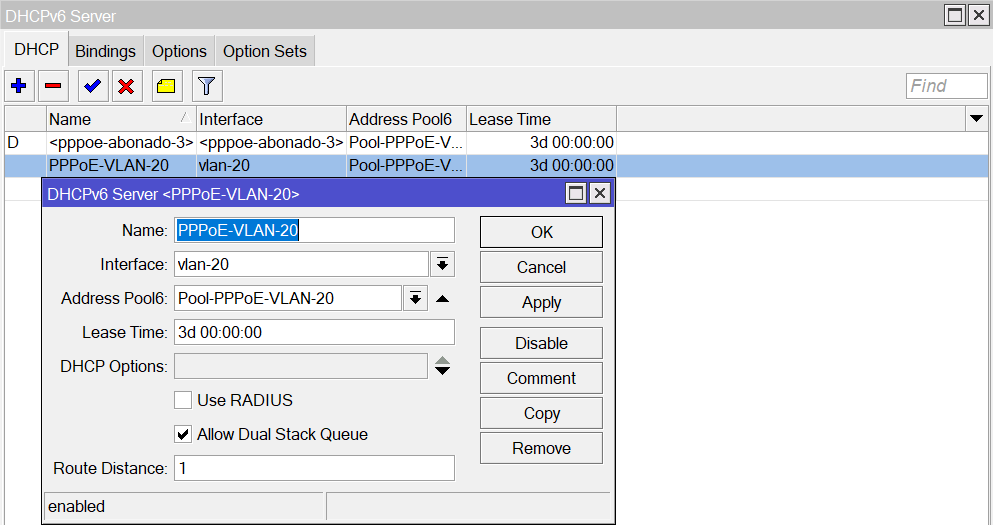
Task: Collapse Address Pool6 with the up arrow
Action: click(442, 298)
